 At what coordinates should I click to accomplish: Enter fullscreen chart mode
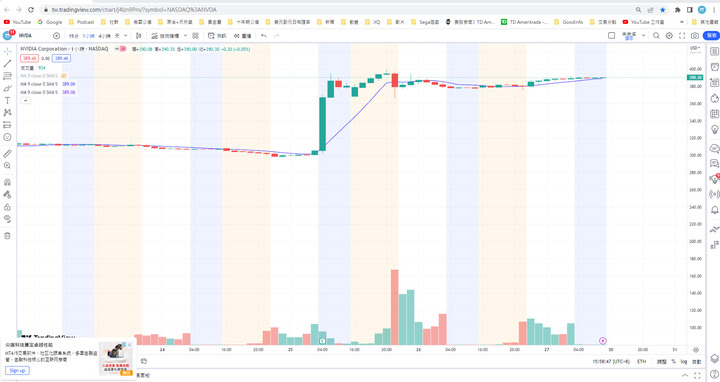(x=682, y=35)
